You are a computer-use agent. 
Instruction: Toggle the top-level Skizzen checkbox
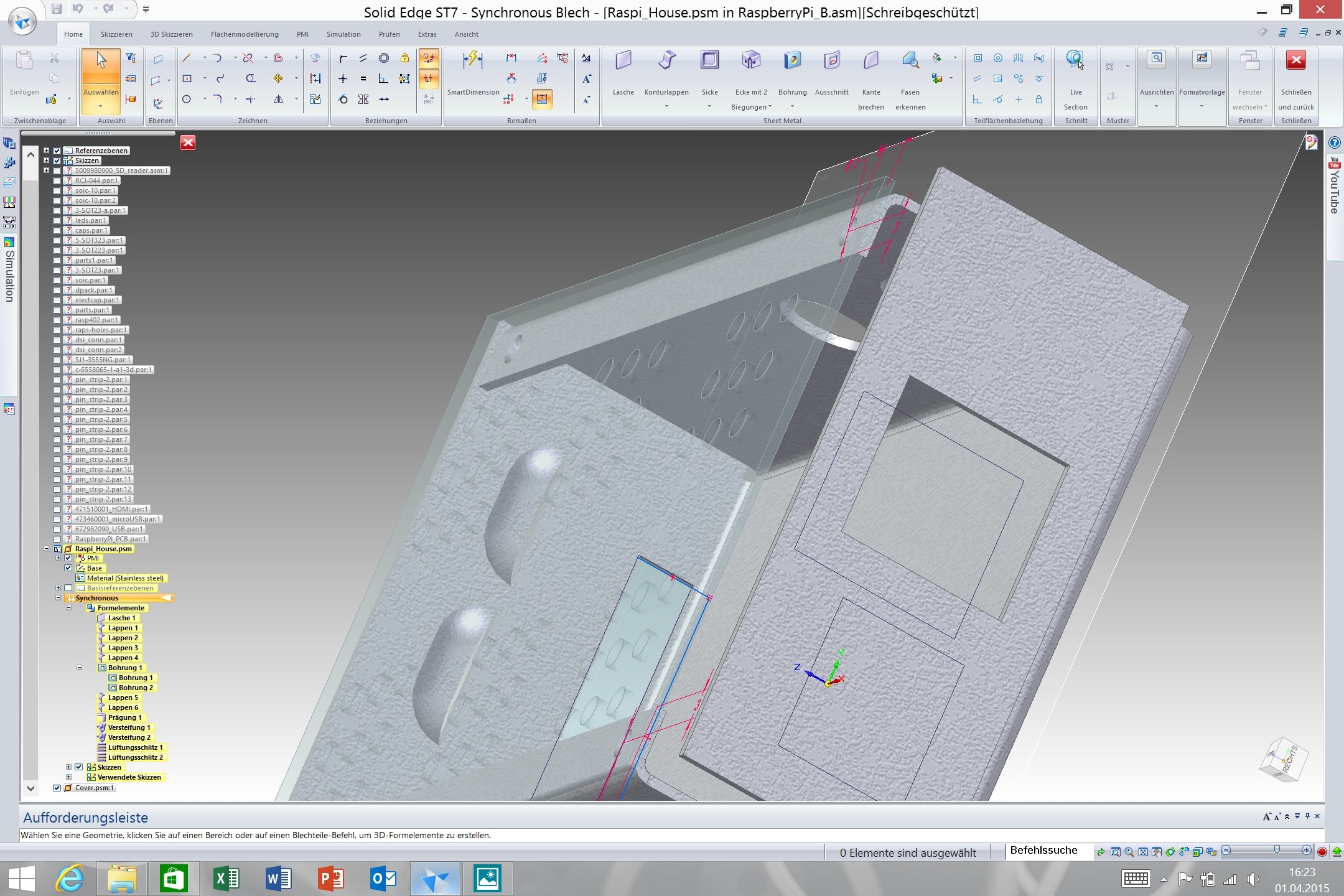(x=57, y=161)
